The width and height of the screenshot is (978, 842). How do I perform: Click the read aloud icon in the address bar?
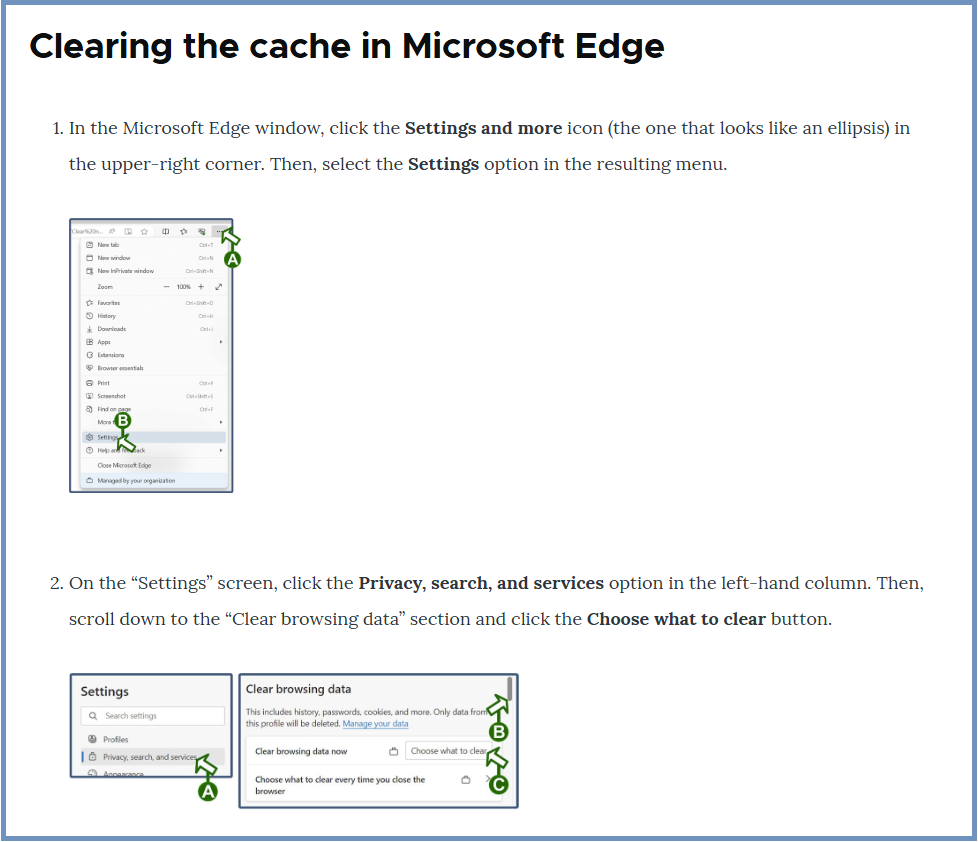tap(112, 231)
